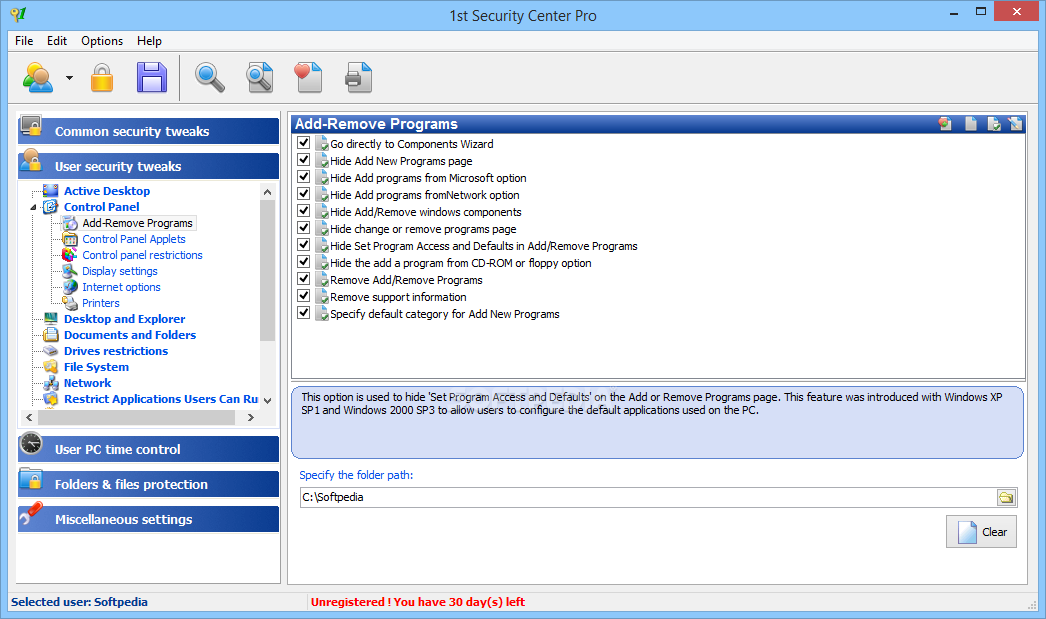Click Selected user: Softpedia in status bar
The image size is (1046, 619).
click(x=79, y=602)
